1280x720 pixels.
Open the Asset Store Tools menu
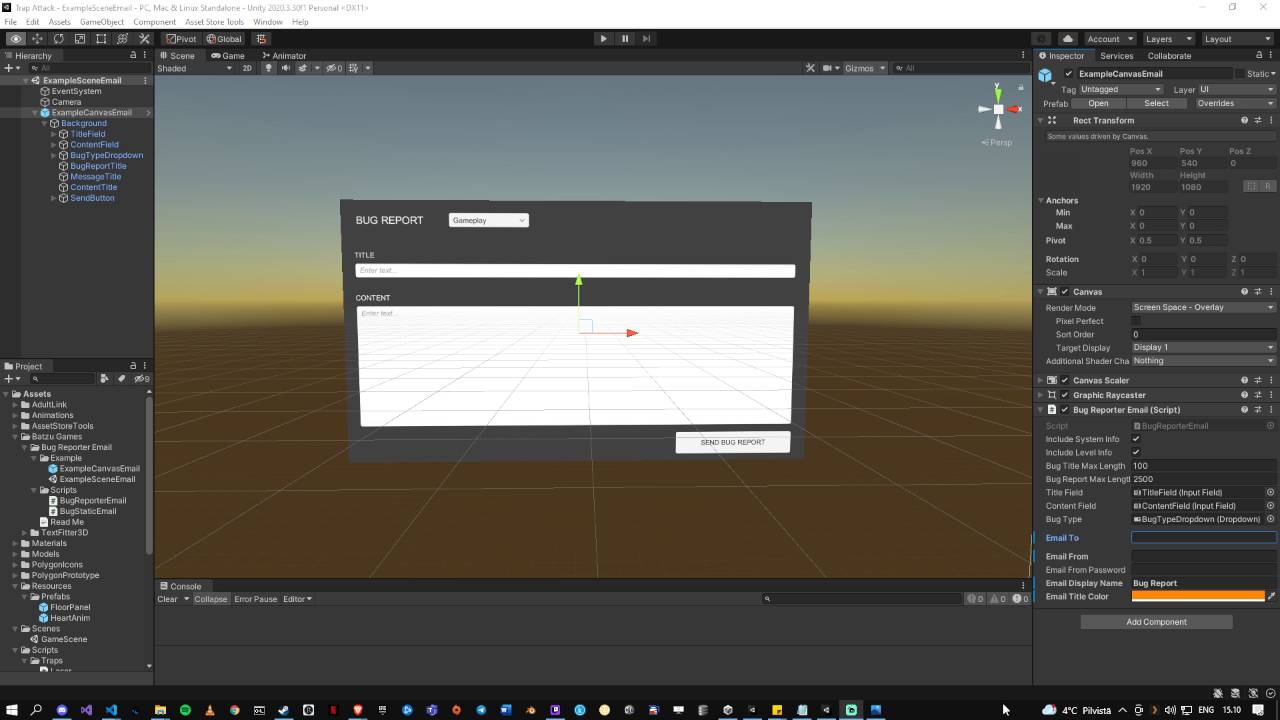coord(214,21)
